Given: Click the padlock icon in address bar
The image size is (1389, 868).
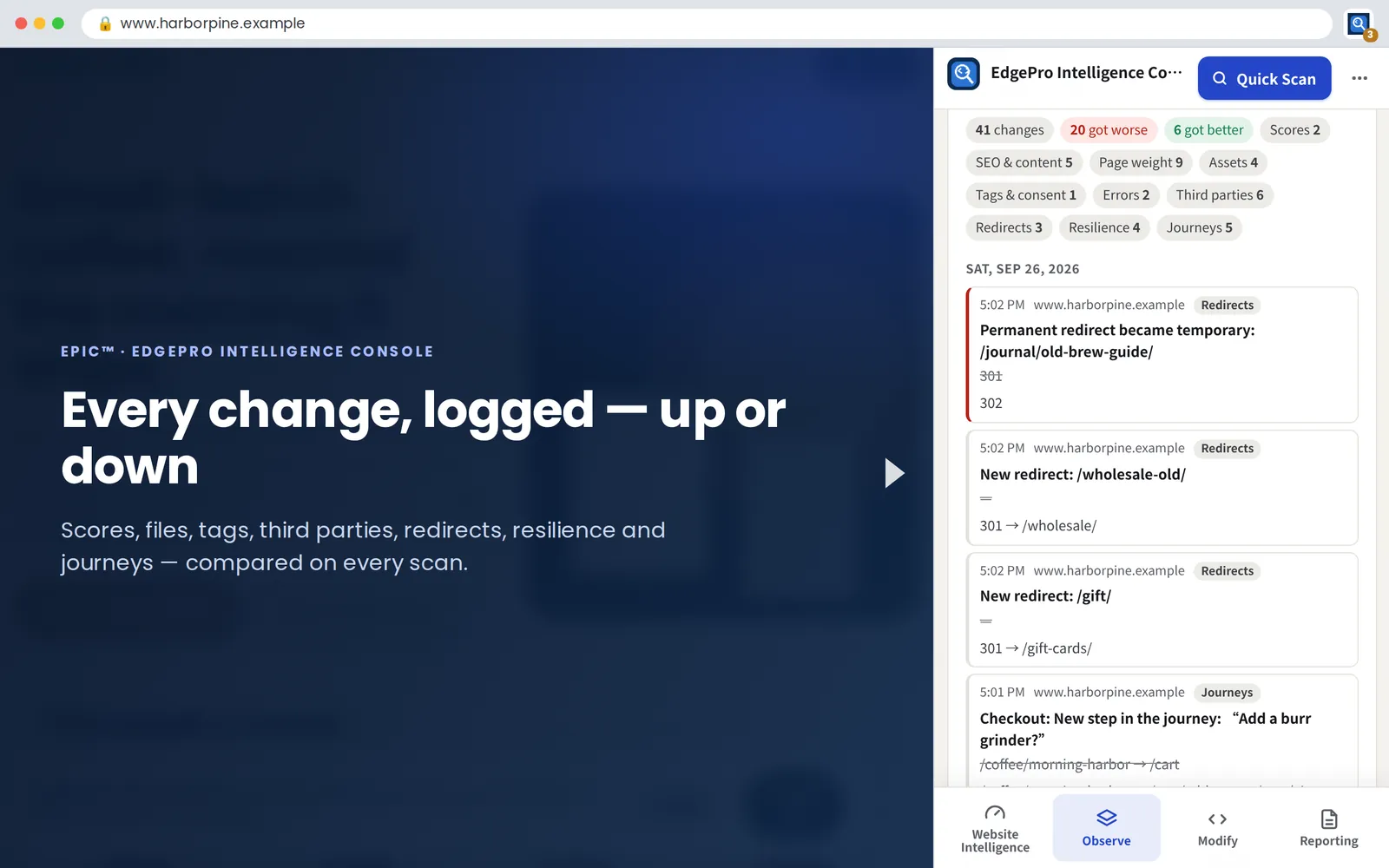Looking at the screenshot, I should tap(105, 23).
